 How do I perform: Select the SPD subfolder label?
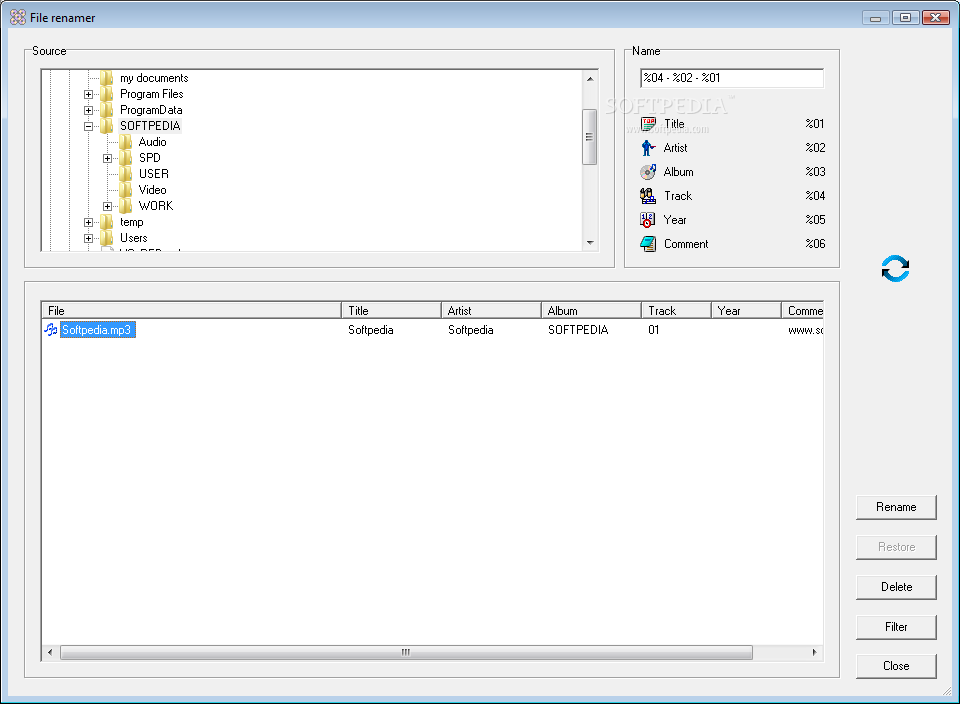point(149,158)
